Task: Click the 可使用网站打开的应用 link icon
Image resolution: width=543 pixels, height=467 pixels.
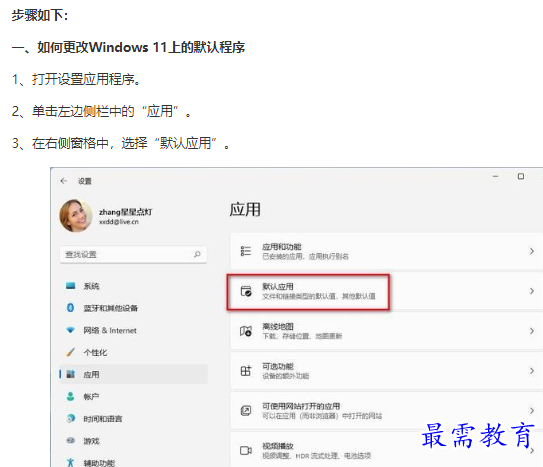Action: click(246, 411)
